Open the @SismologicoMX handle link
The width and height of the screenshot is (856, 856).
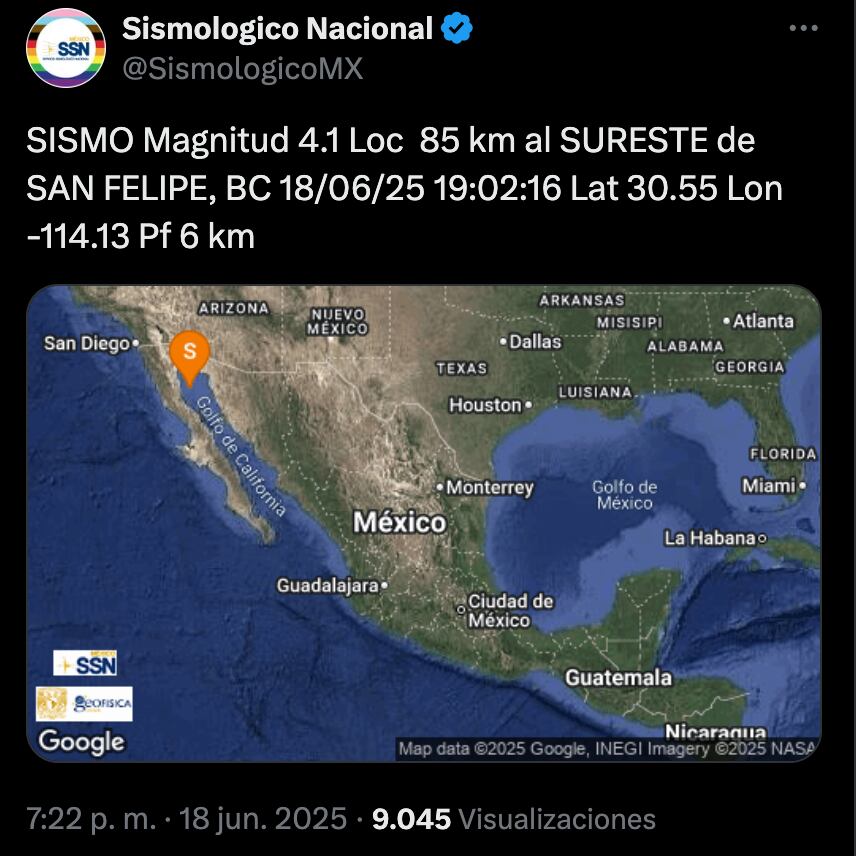point(242,68)
